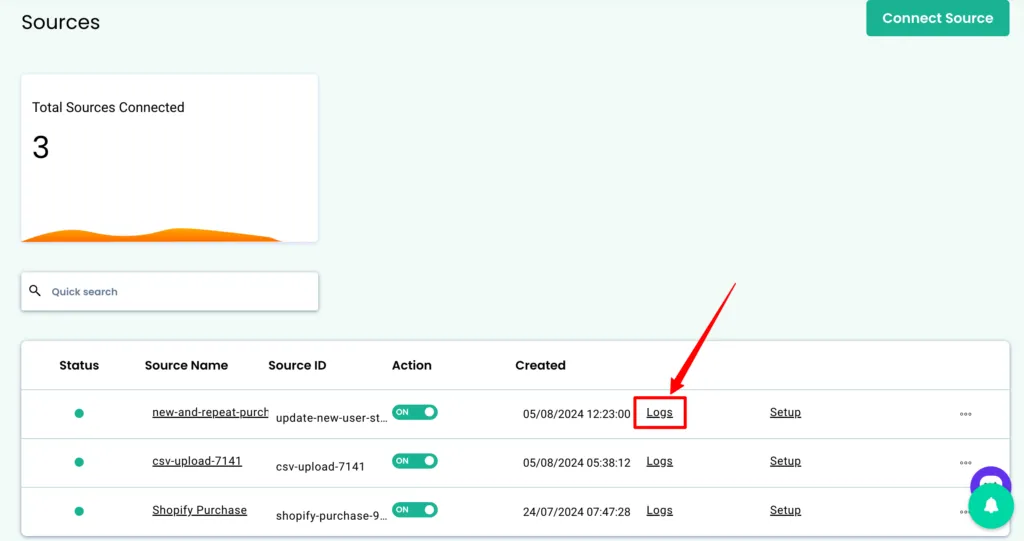Image resolution: width=1024 pixels, height=541 pixels.
Task: Click the orange sources trend chart
Action: point(152,235)
